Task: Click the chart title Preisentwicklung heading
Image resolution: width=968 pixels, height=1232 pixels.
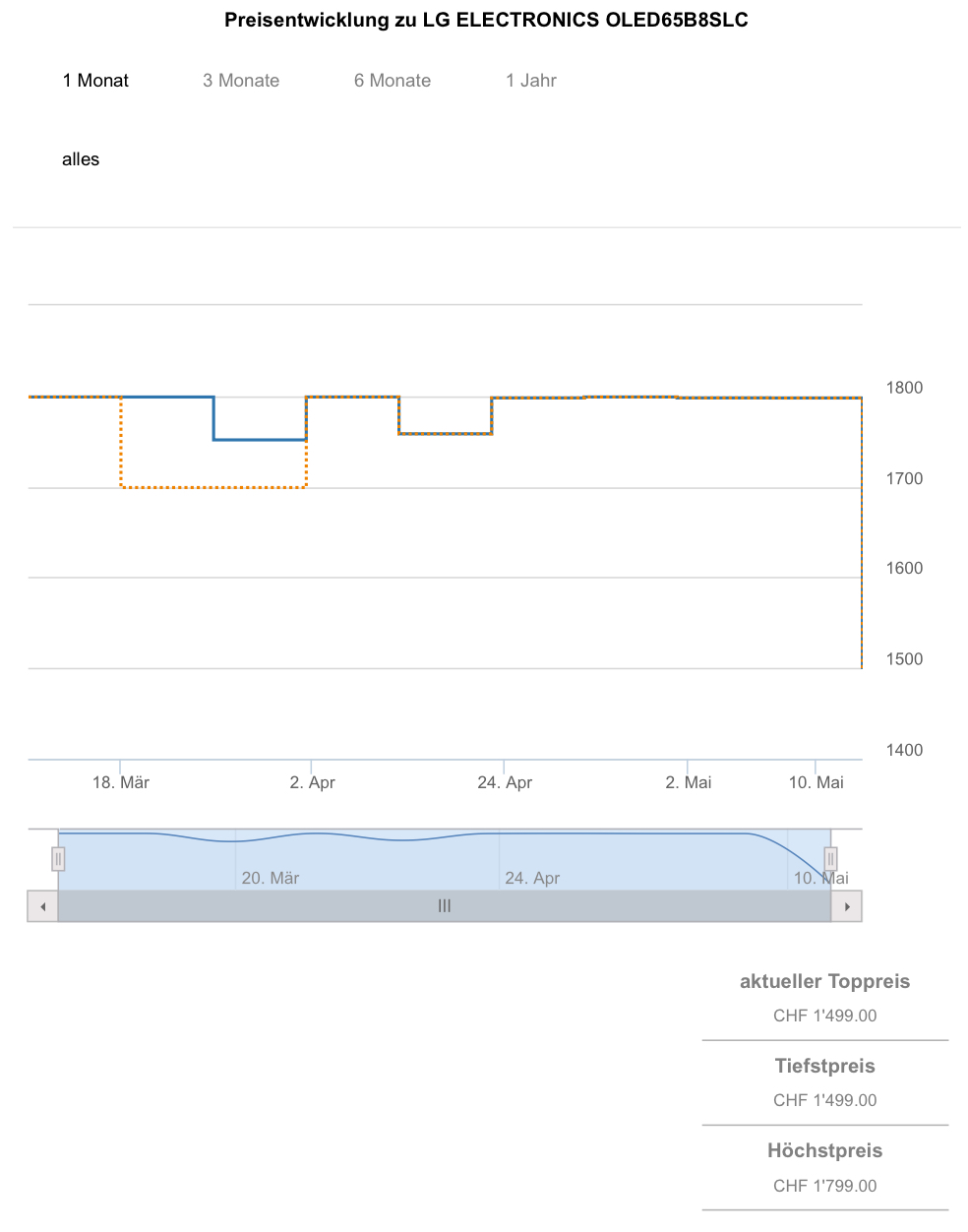Action: (x=486, y=20)
